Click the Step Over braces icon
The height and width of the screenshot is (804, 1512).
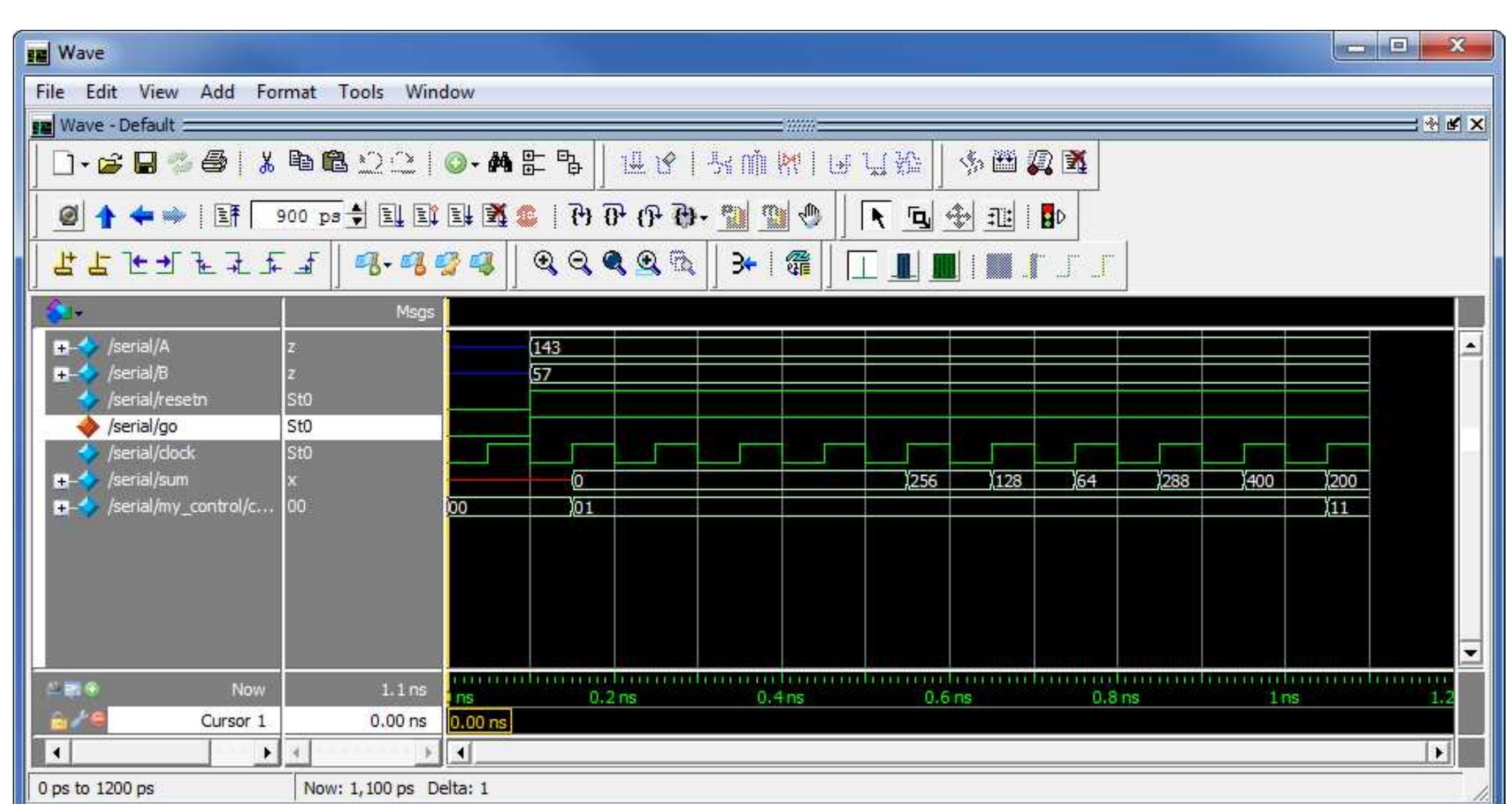point(614,216)
